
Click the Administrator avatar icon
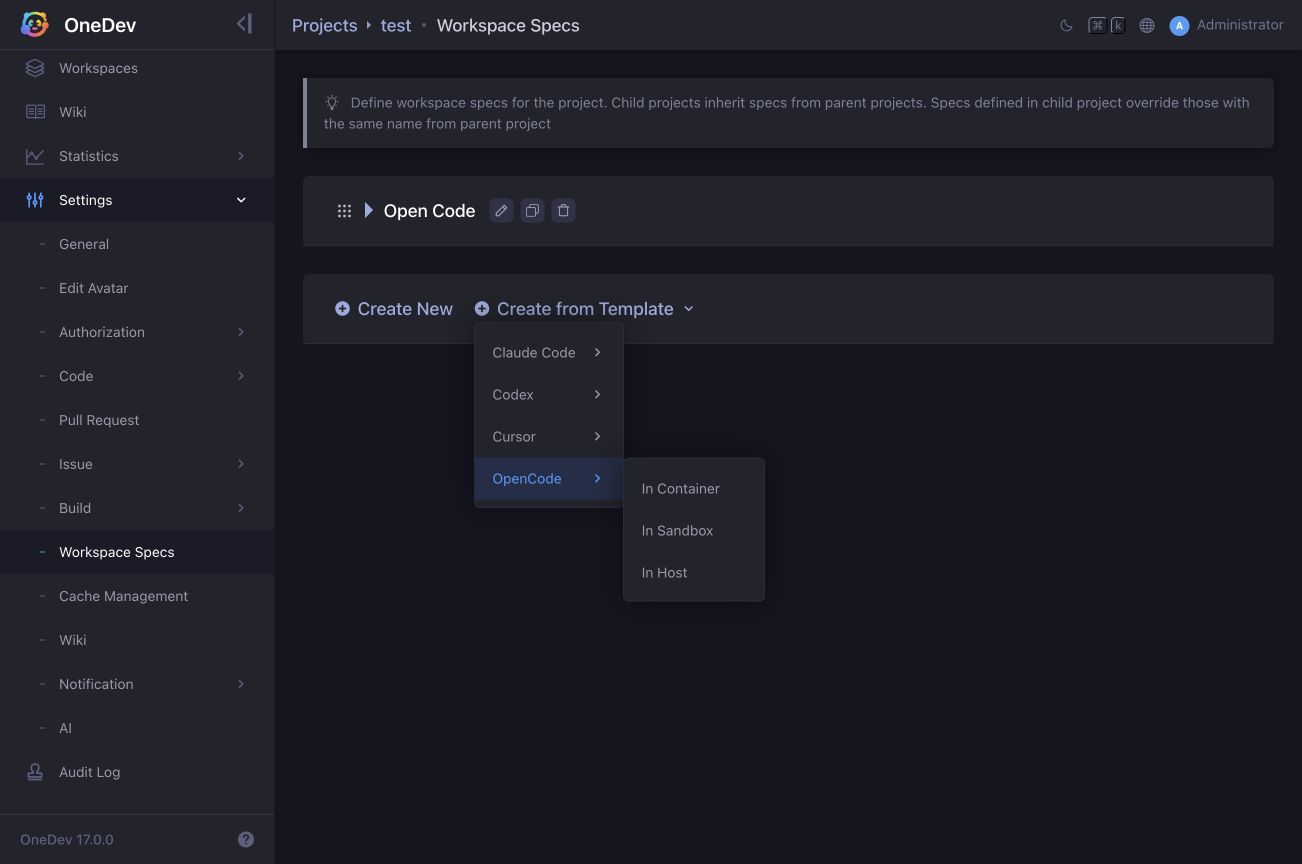click(1179, 26)
